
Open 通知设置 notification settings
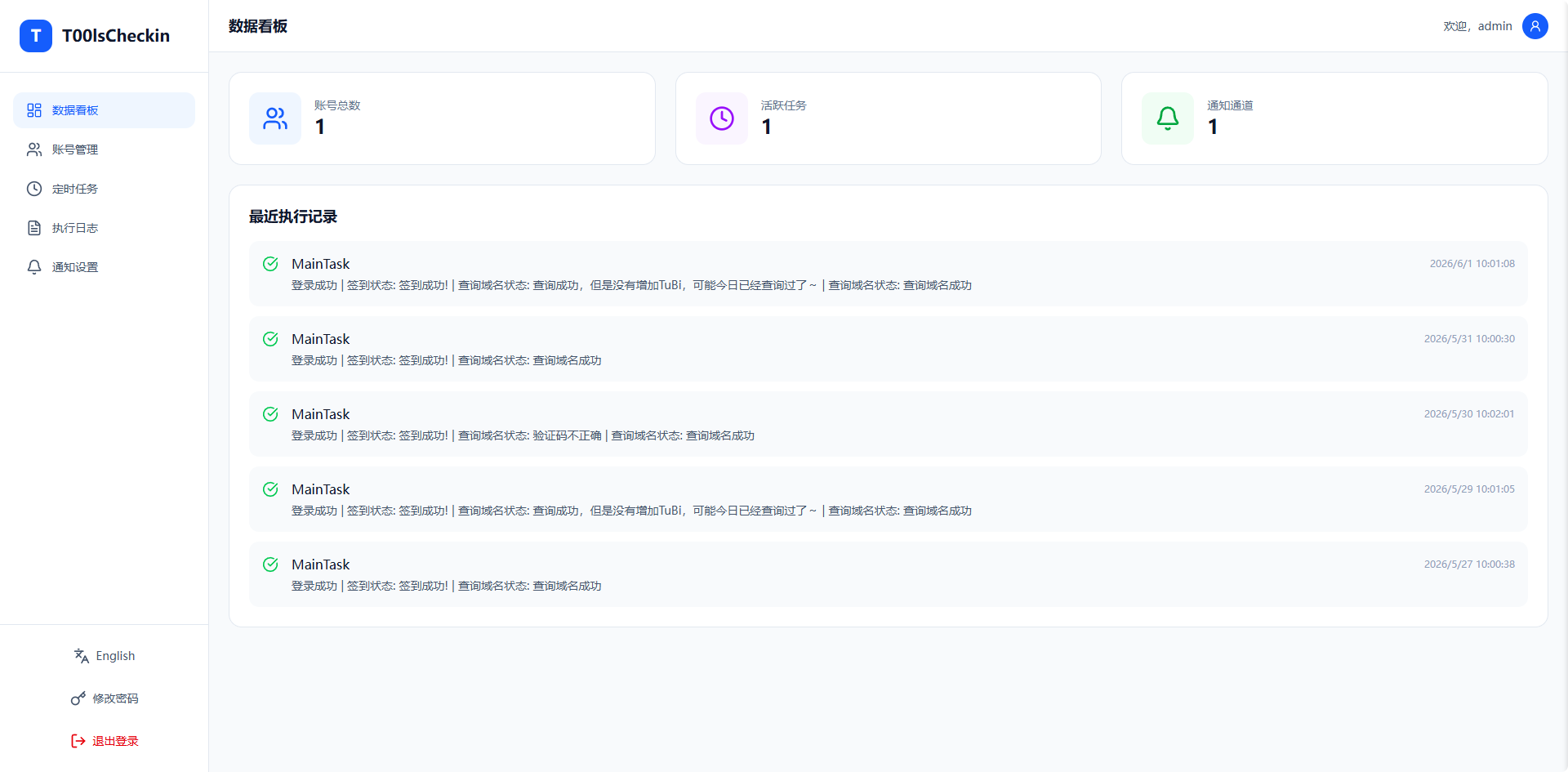click(x=104, y=267)
